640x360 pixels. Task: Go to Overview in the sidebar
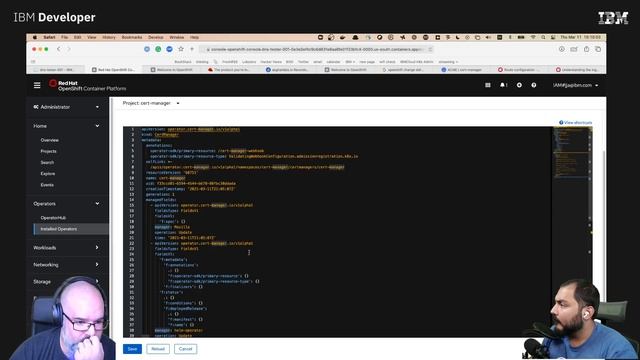[x=49, y=140]
